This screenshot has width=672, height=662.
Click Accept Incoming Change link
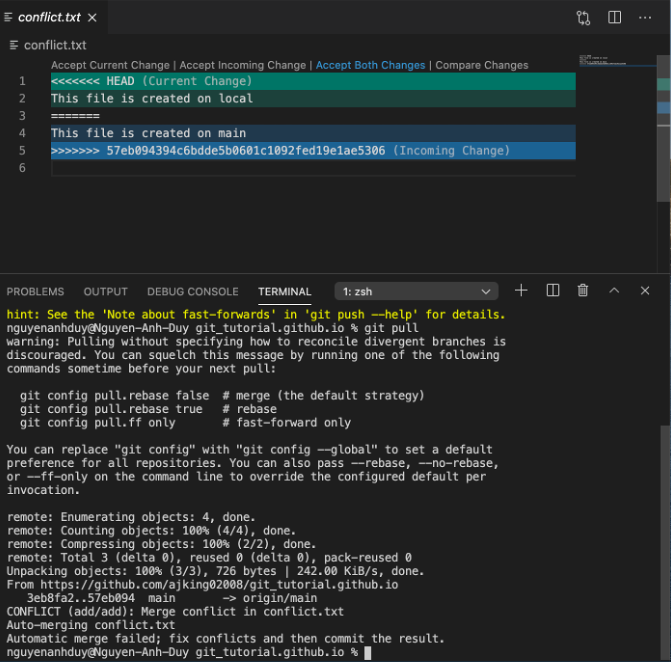[241, 65]
